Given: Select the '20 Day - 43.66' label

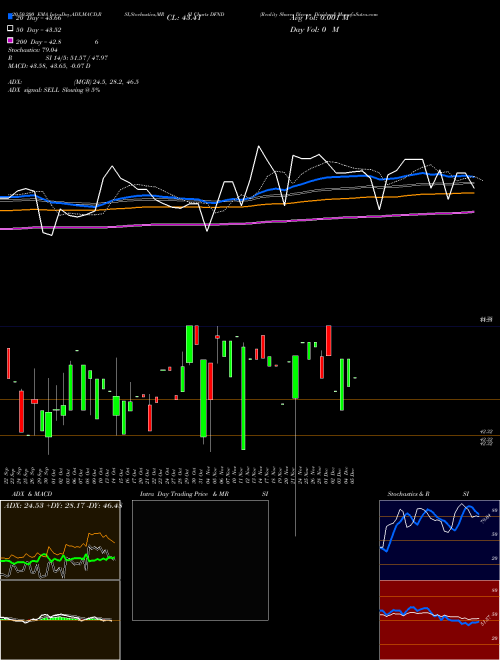Looking at the screenshot, I should (39, 18).
